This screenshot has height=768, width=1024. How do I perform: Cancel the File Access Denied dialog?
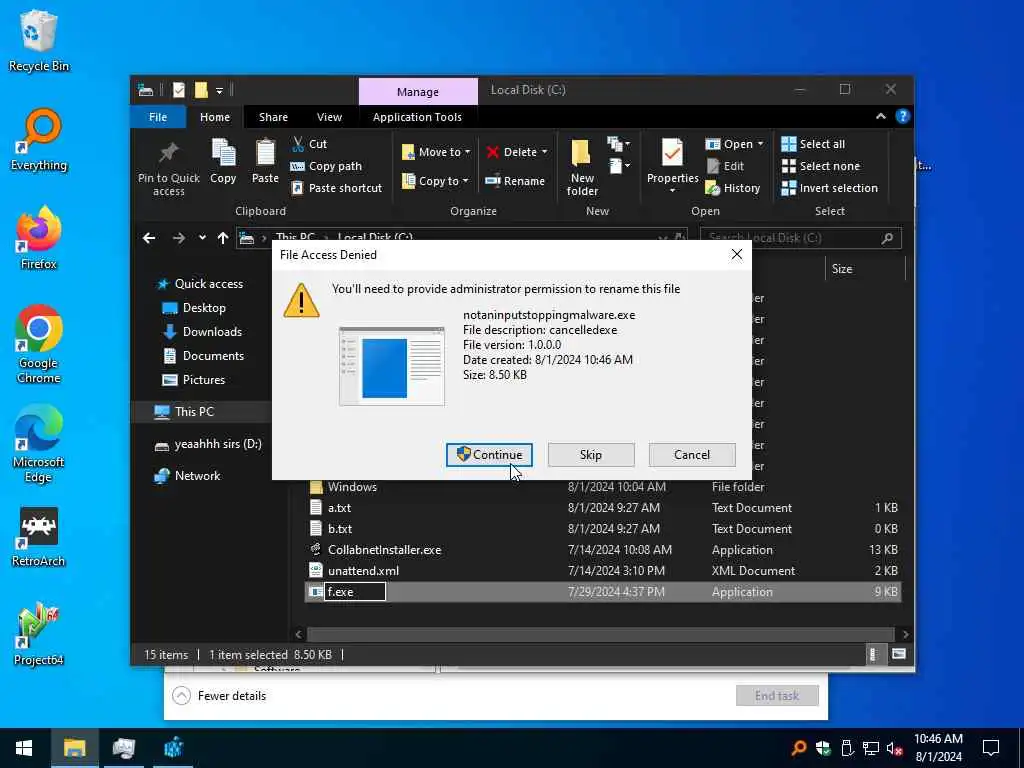coord(692,455)
